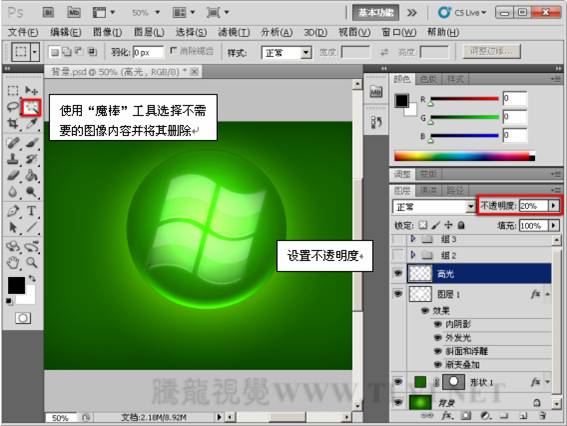The width and height of the screenshot is (567, 426).
Task: Open the CS Live dropdown
Action: pyautogui.click(x=462, y=13)
